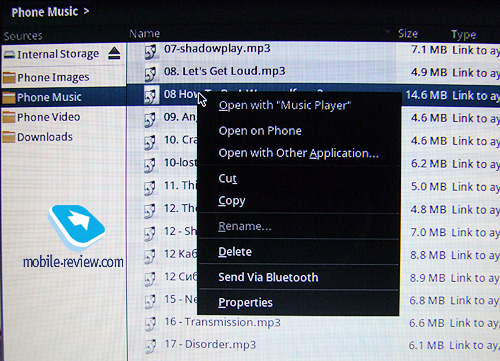The height and width of the screenshot is (361, 500).
Task: Sort files by the Name column header
Action: coord(145,34)
